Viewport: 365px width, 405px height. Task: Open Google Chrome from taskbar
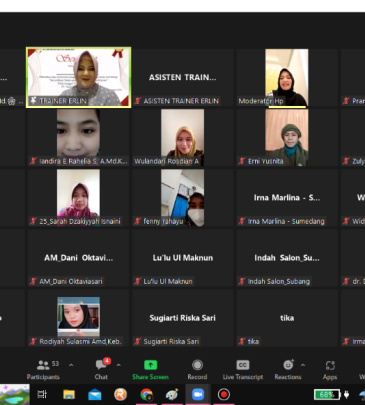pyautogui.click(x=146, y=395)
